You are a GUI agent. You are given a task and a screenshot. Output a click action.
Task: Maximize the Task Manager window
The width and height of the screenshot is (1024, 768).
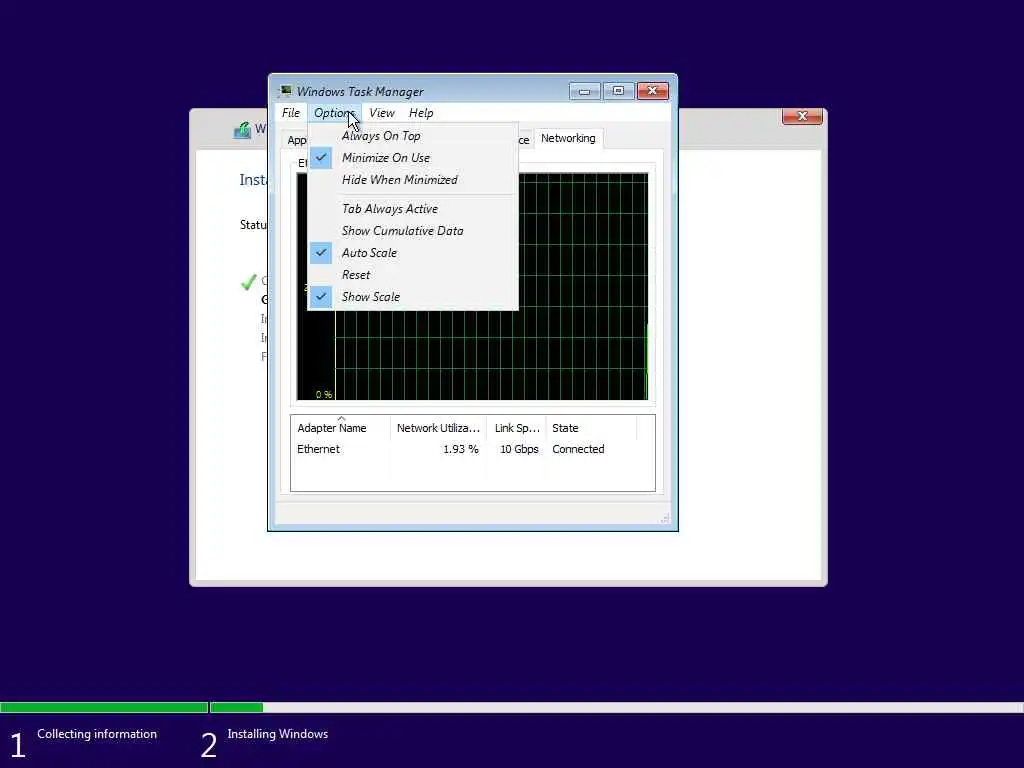point(618,91)
